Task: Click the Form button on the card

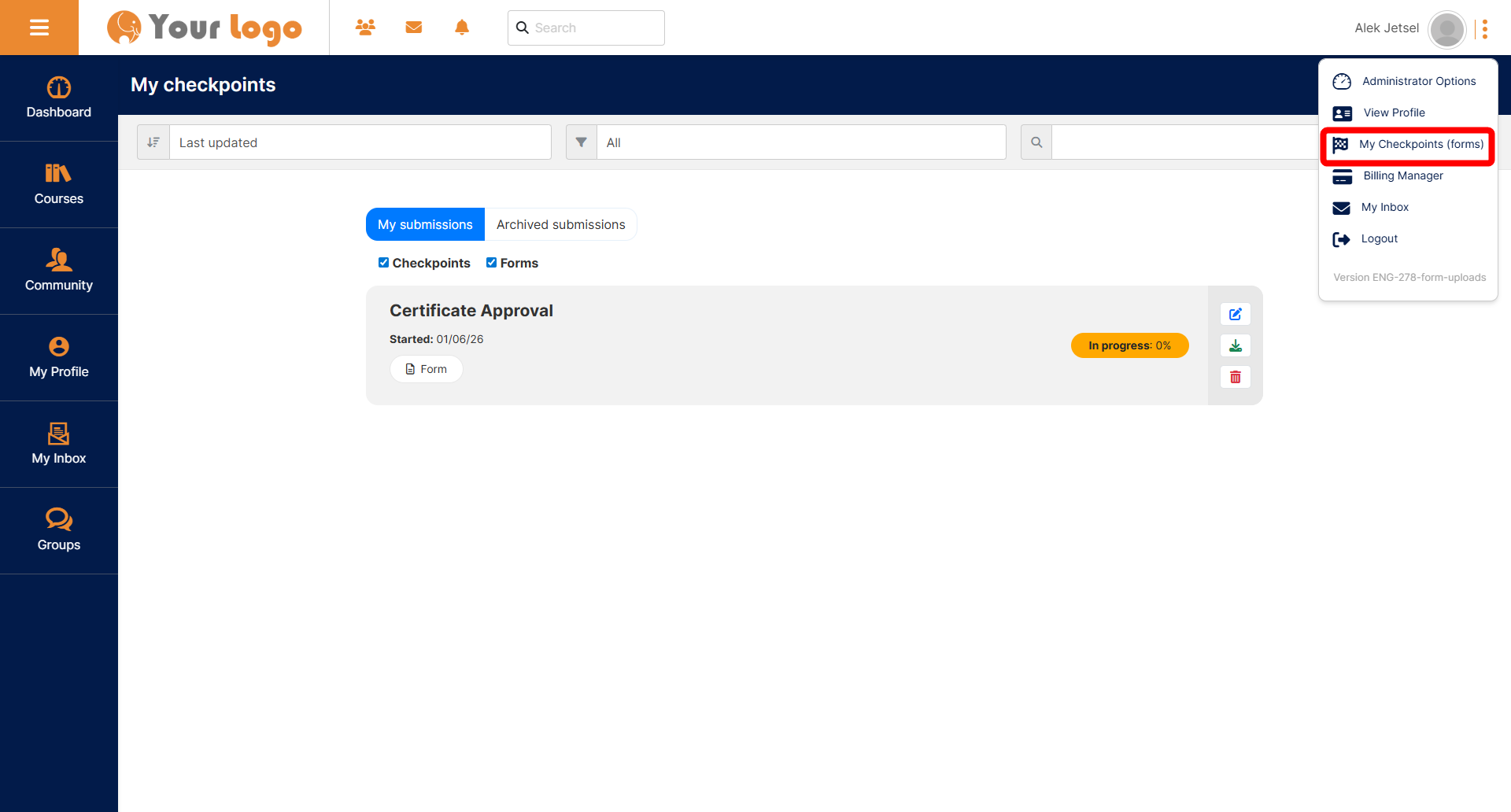Action: click(x=427, y=369)
